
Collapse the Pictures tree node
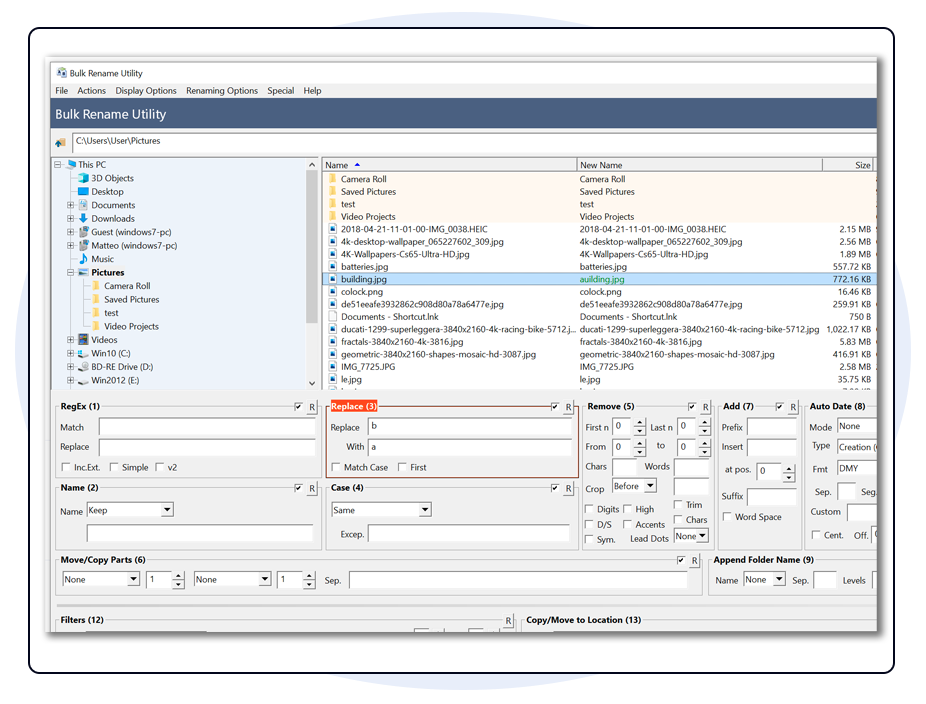click(x=70, y=272)
